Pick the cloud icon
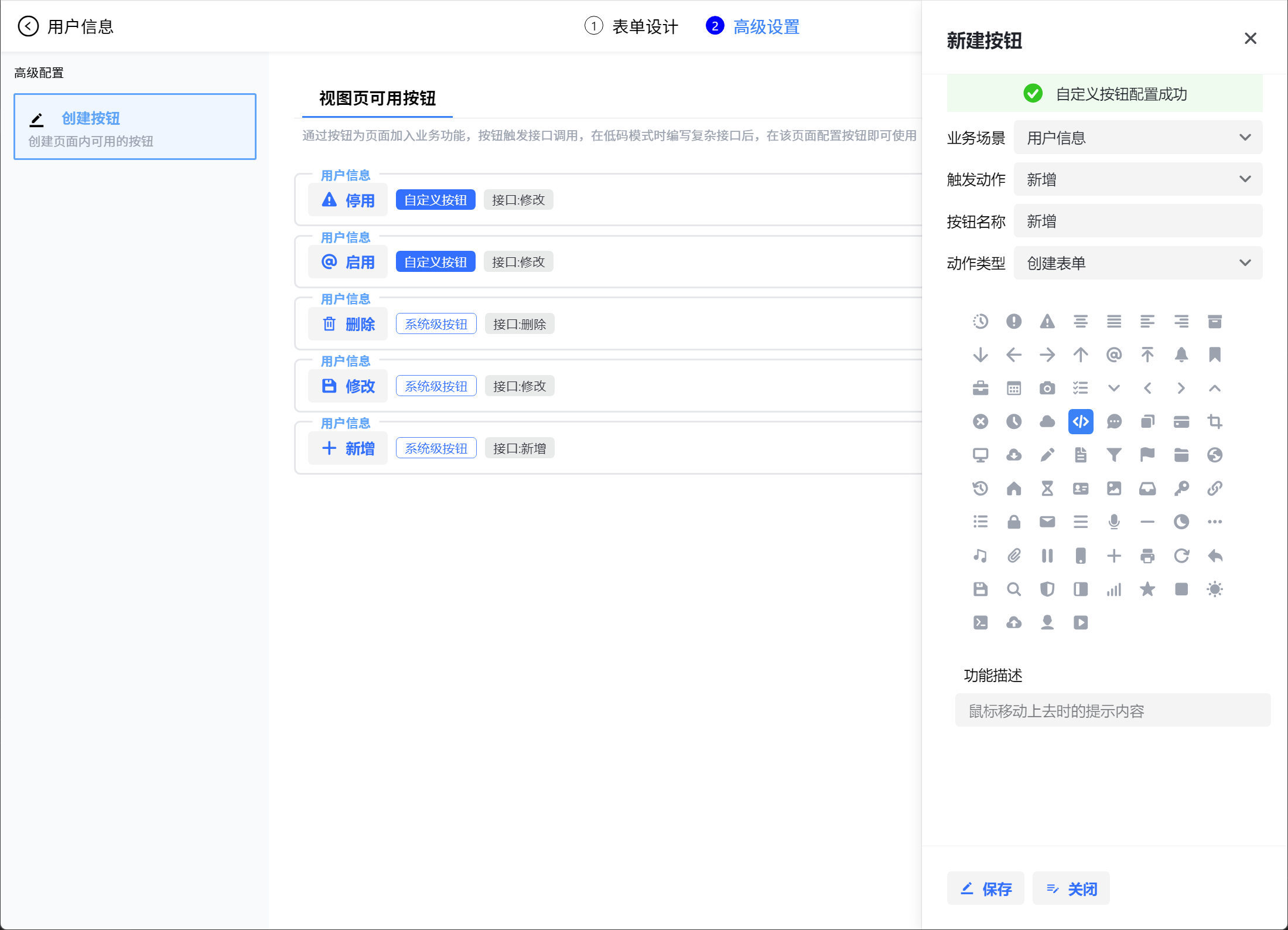 pos(1047,422)
